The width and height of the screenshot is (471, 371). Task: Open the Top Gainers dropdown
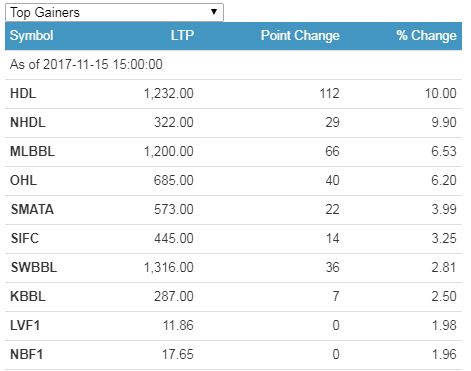114,12
